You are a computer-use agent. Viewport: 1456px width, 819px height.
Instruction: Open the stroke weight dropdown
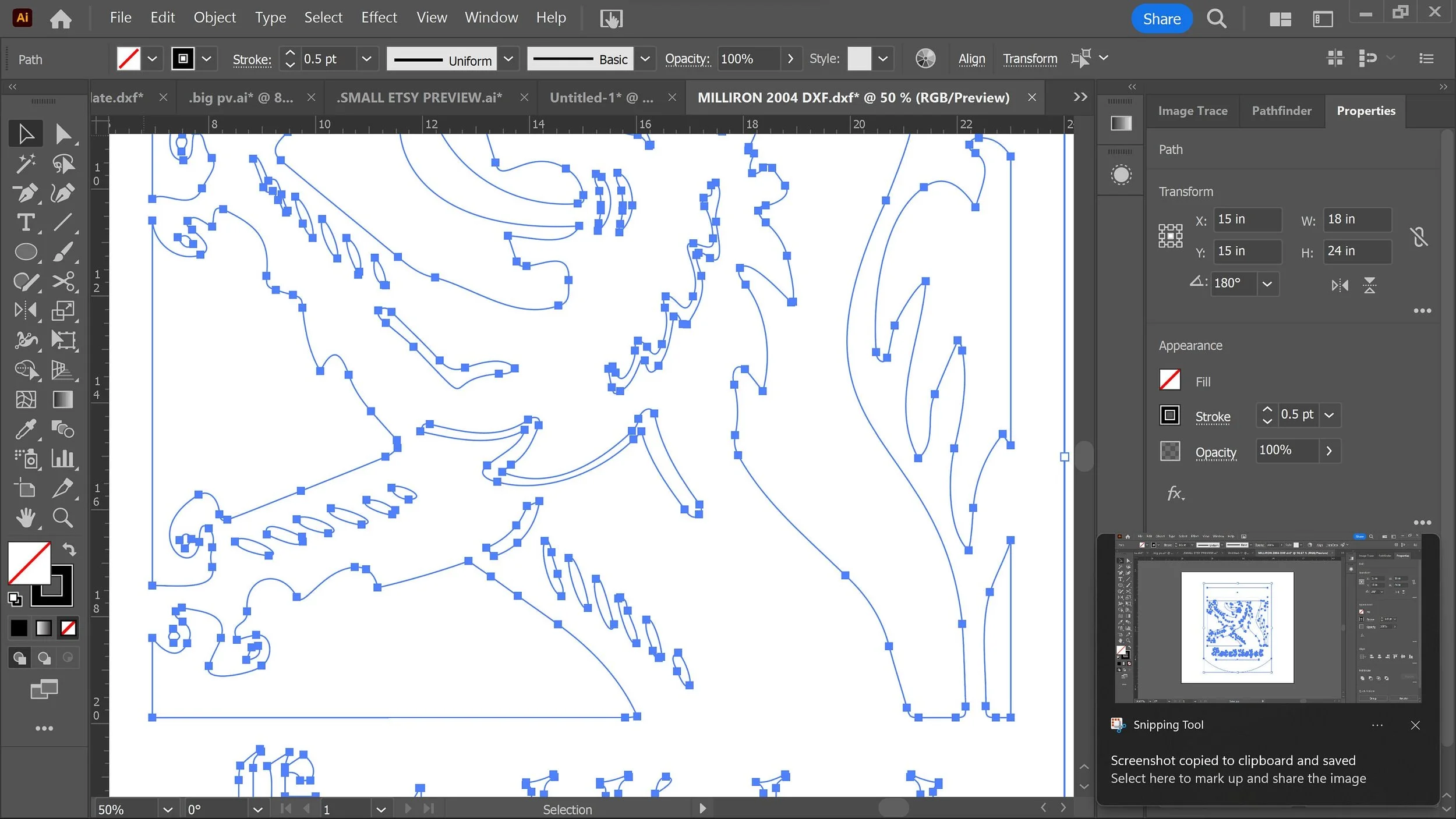click(366, 59)
